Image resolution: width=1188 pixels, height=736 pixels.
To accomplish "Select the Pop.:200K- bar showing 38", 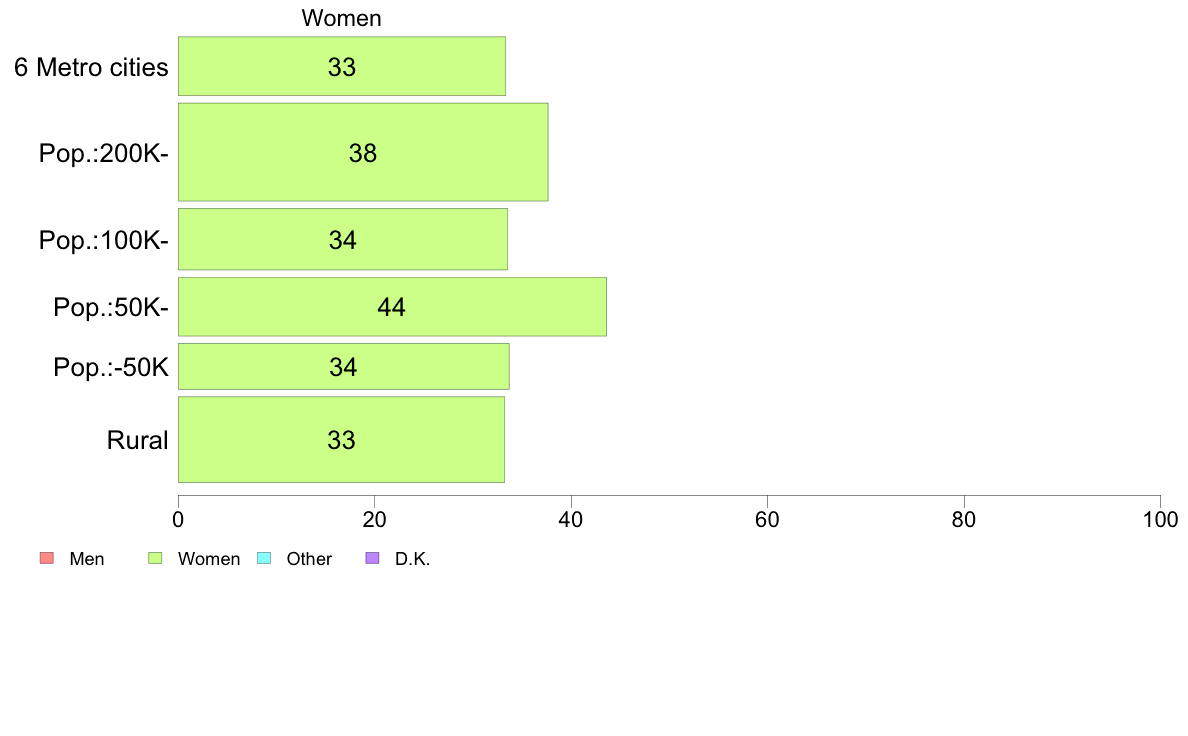I will (363, 152).
